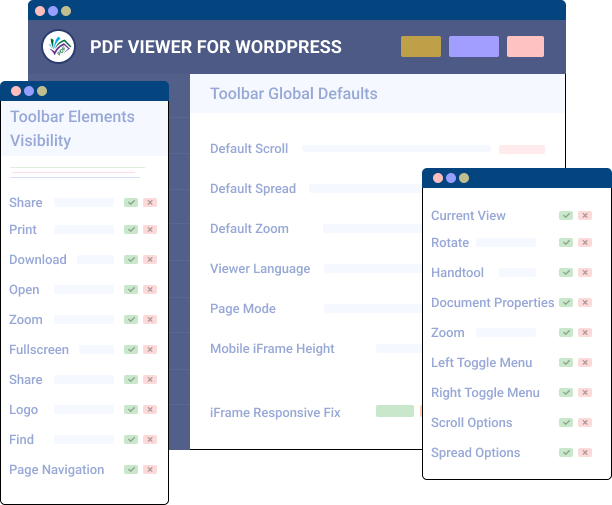Image resolution: width=612 pixels, height=505 pixels.
Task: Enable Scroll Options green checkmark
Action: 566,423
